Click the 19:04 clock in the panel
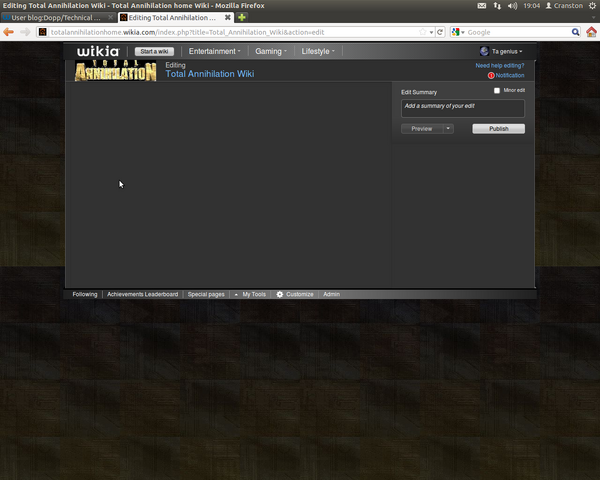600x480 pixels. (x=532, y=6)
